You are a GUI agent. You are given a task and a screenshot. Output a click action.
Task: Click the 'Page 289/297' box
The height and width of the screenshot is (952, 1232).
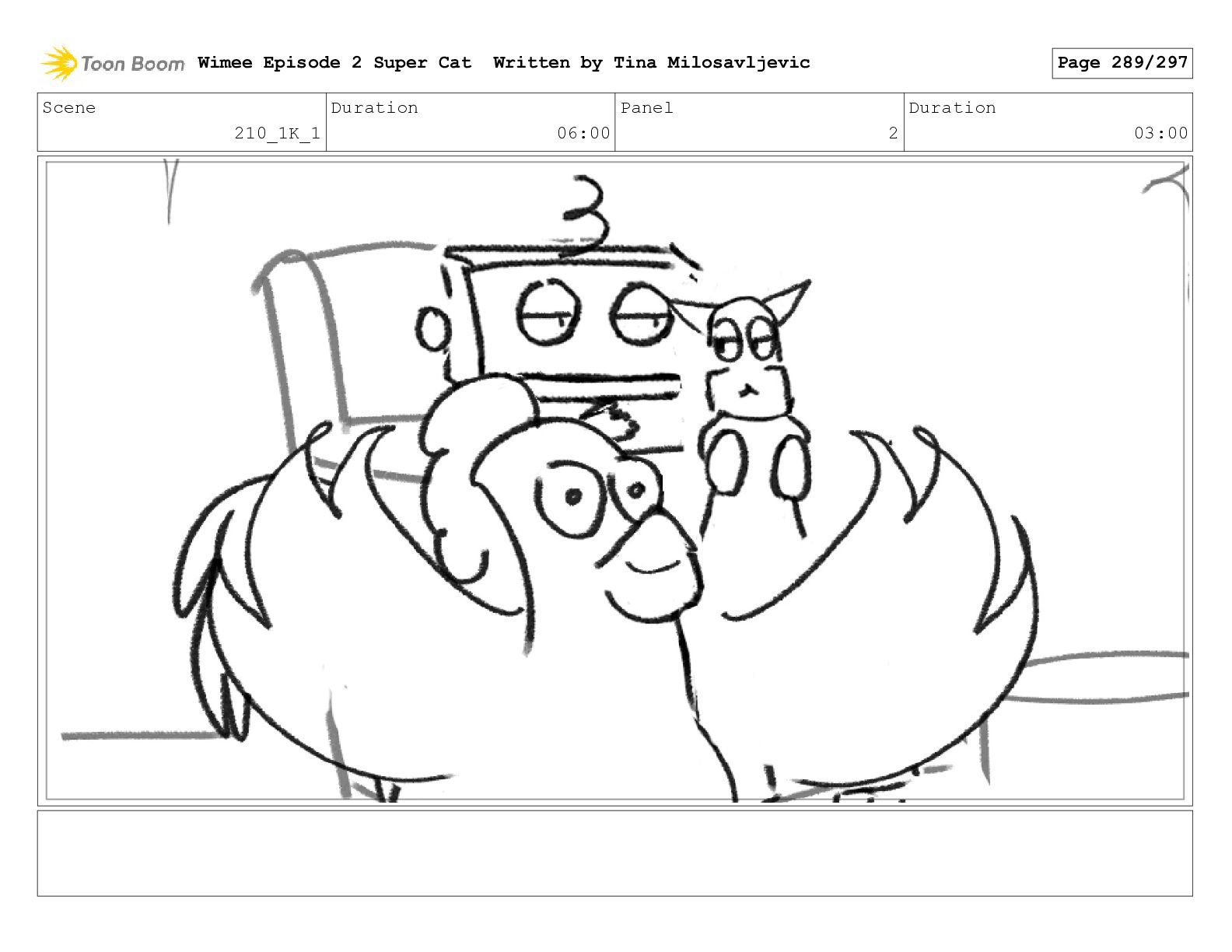[x=1122, y=63]
